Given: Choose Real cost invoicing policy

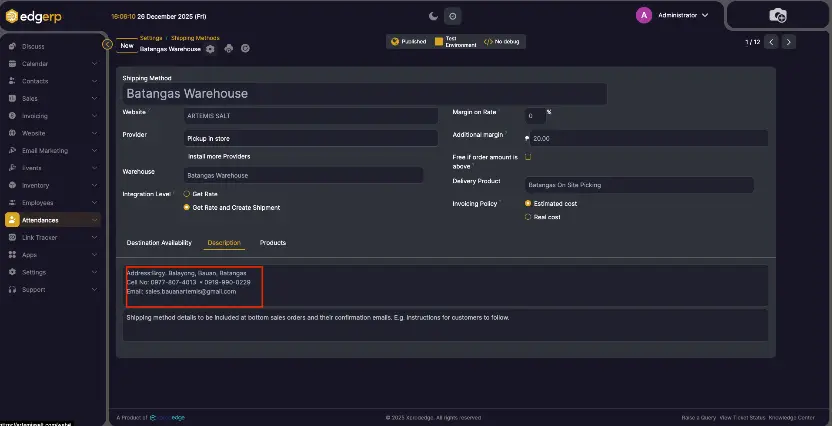Looking at the screenshot, I should 527,217.
